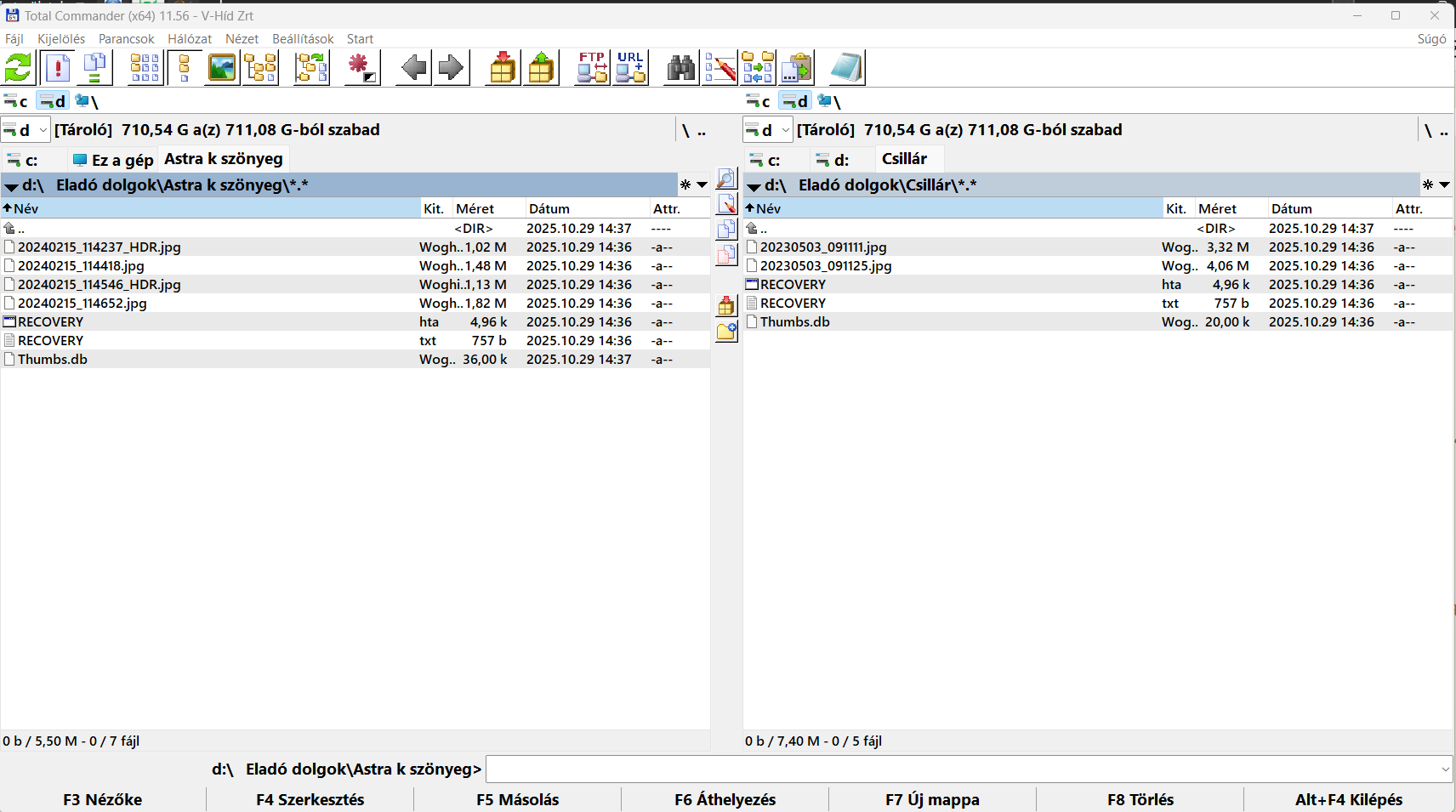Open the right panel drive dropdown

coord(768,130)
